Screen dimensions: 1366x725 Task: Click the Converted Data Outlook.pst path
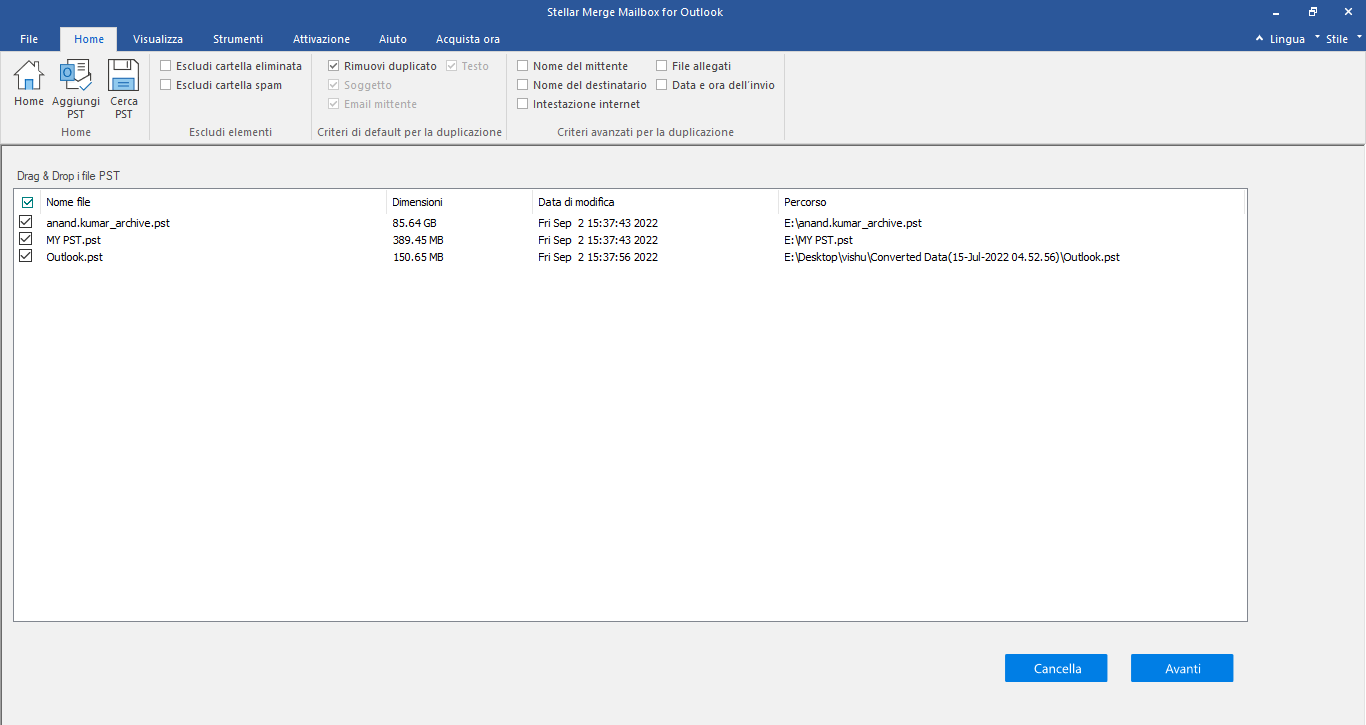click(x=952, y=257)
